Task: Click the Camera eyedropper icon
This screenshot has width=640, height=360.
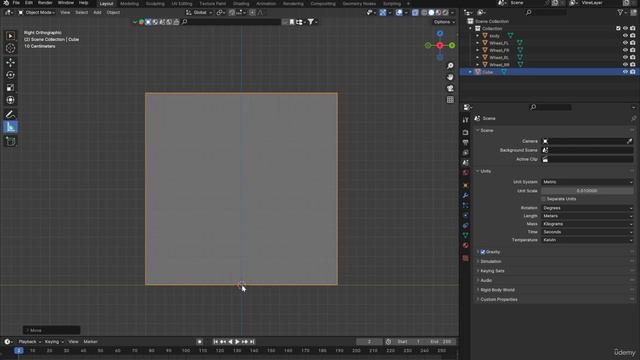Action: pyautogui.click(x=629, y=141)
